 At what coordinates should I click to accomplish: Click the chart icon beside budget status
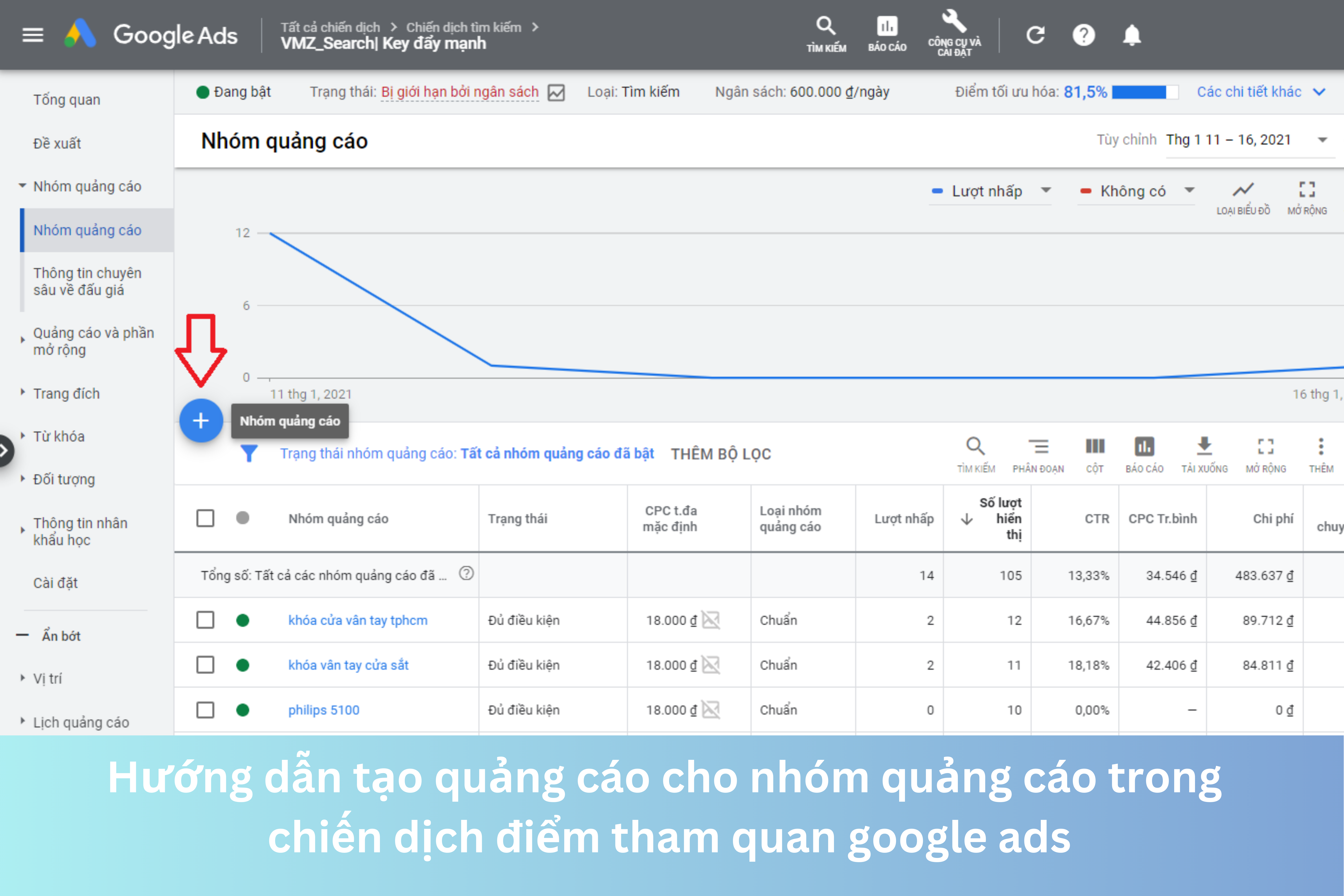click(556, 93)
